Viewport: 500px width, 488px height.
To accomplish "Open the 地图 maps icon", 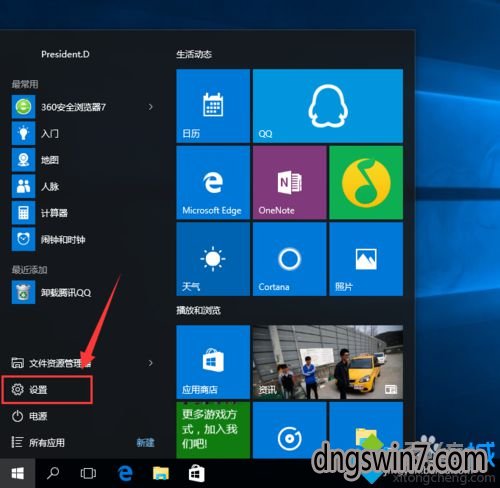I will point(23,160).
